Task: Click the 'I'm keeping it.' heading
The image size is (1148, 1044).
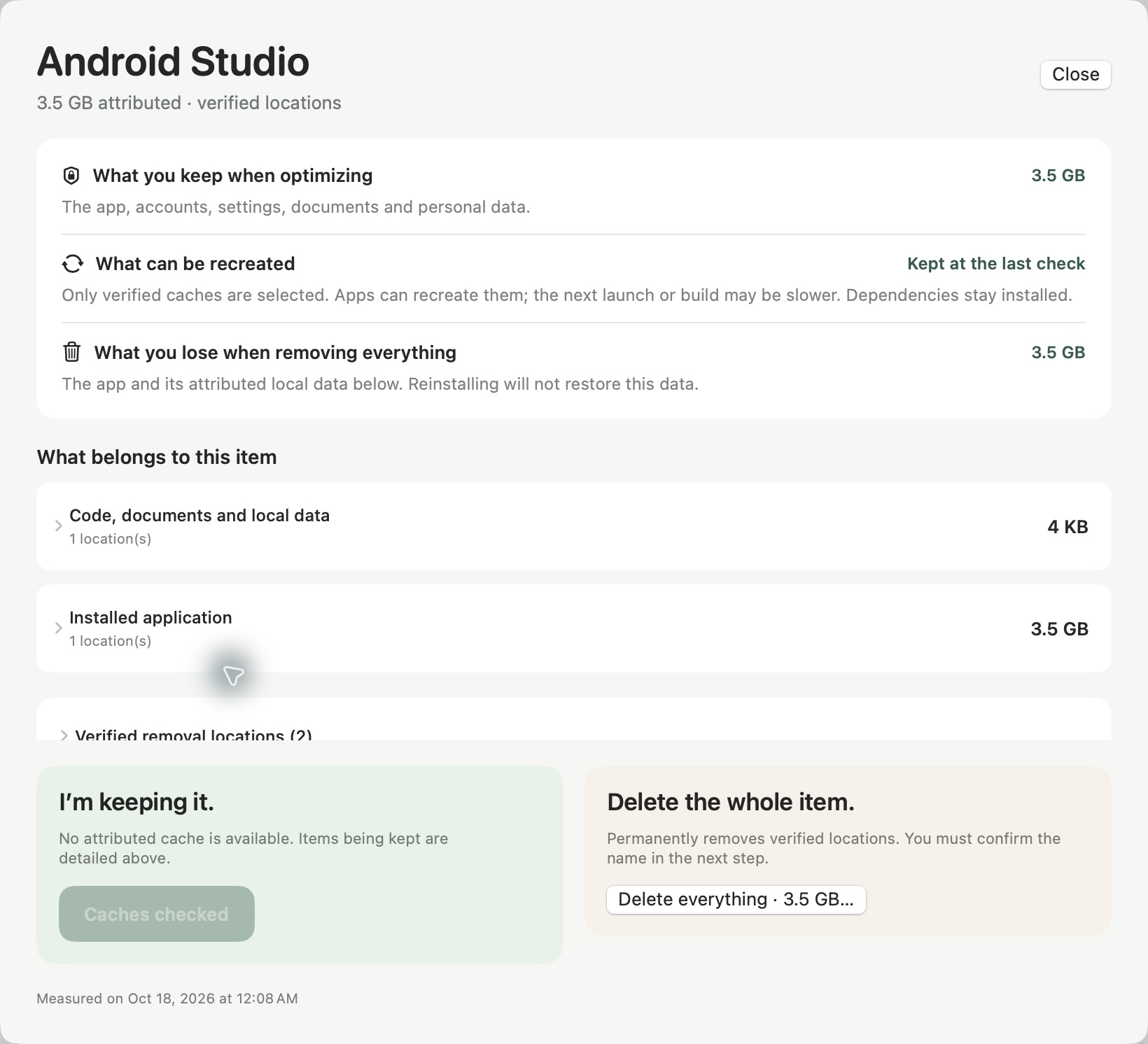Action: [x=136, y=802]
